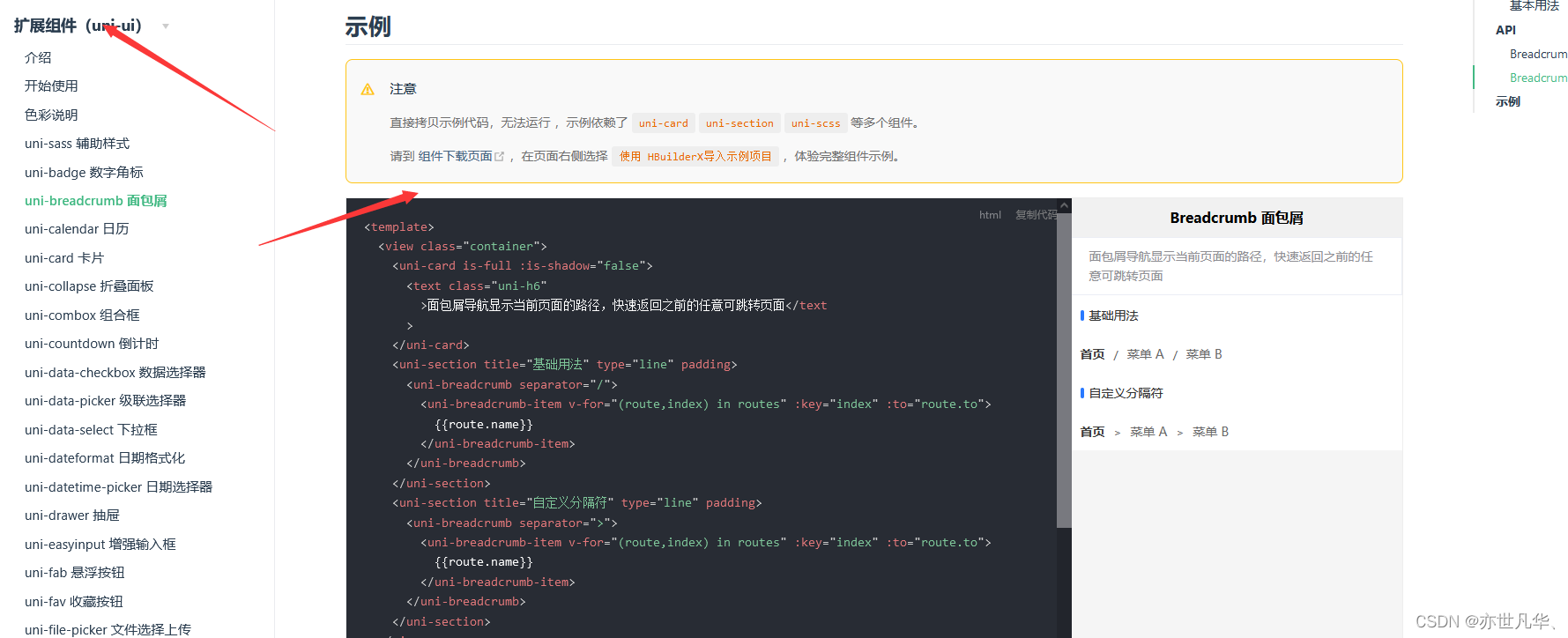The width and height of the screenshot is (1568, 638).
Task: Select uni-datetime-picker 日期选择器 from sidebar
Action: pos(118,487)
